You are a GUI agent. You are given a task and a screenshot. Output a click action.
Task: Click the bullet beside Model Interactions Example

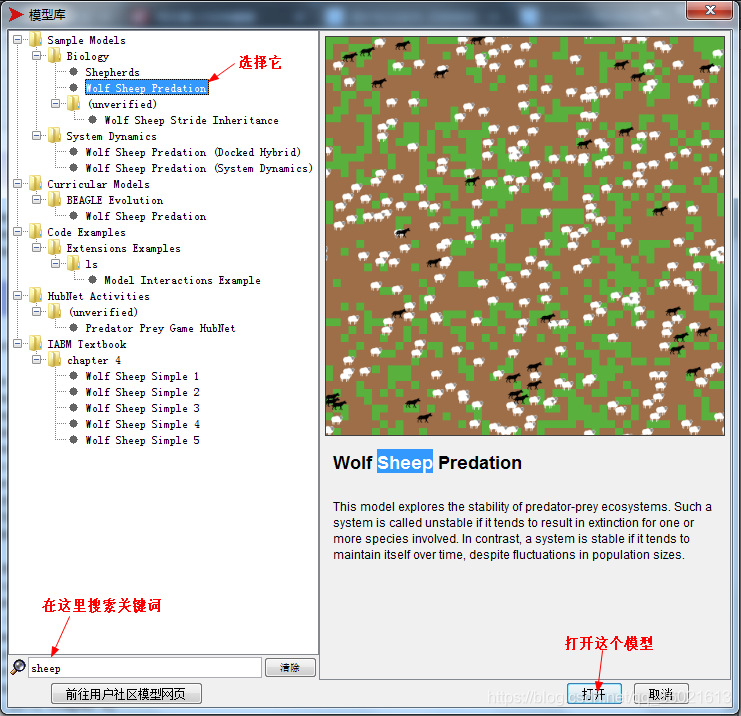pos(93,280)
